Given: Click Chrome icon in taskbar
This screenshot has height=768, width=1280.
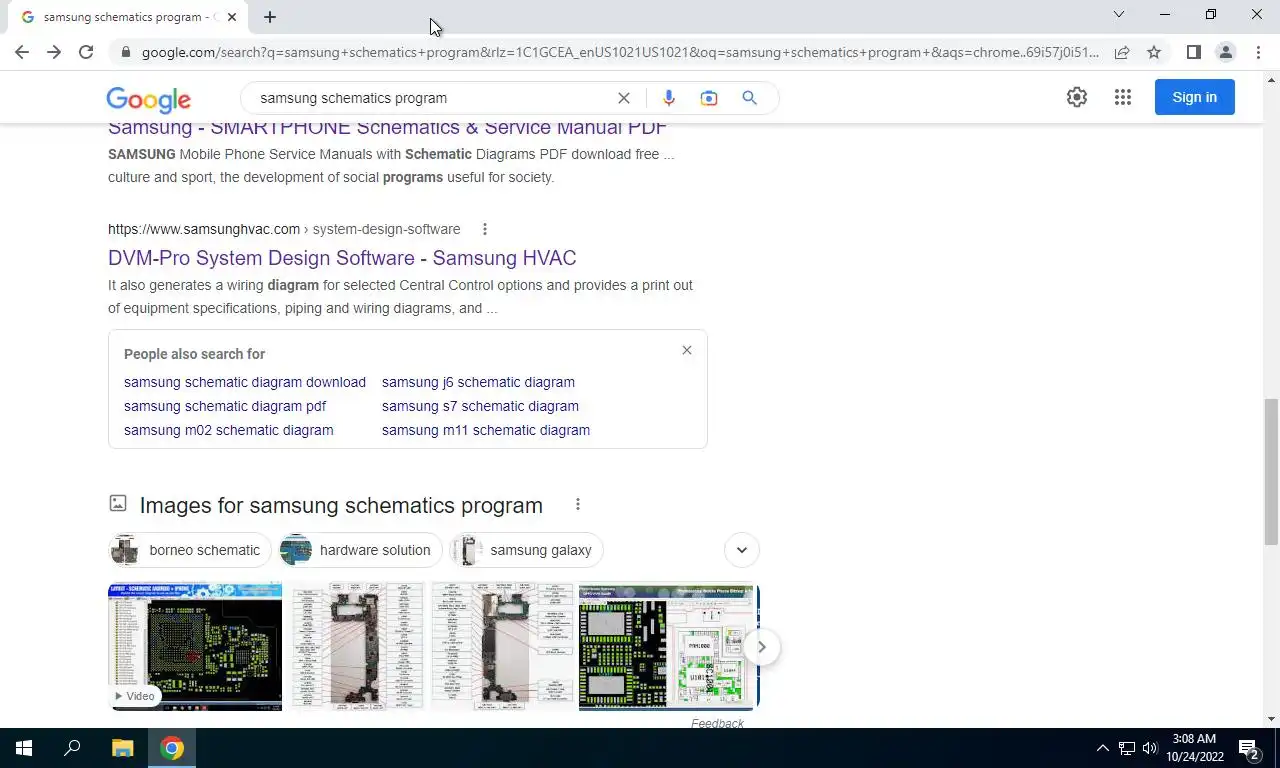Looking at the screenshot, I should pos(172,748).
